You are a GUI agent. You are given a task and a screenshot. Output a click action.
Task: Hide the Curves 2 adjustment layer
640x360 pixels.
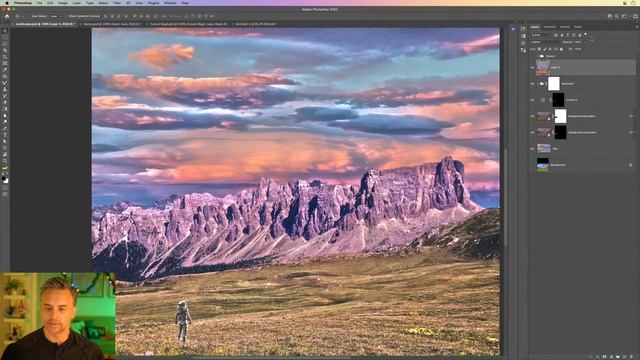(x=532, y=100)
